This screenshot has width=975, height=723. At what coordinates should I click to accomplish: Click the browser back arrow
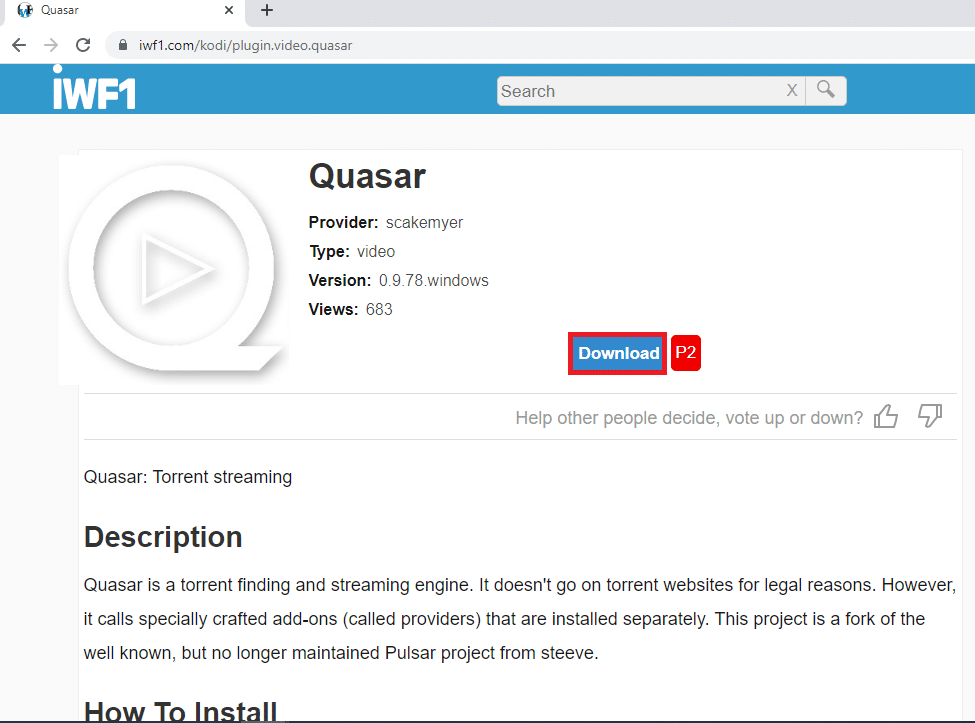coord(19,45)
